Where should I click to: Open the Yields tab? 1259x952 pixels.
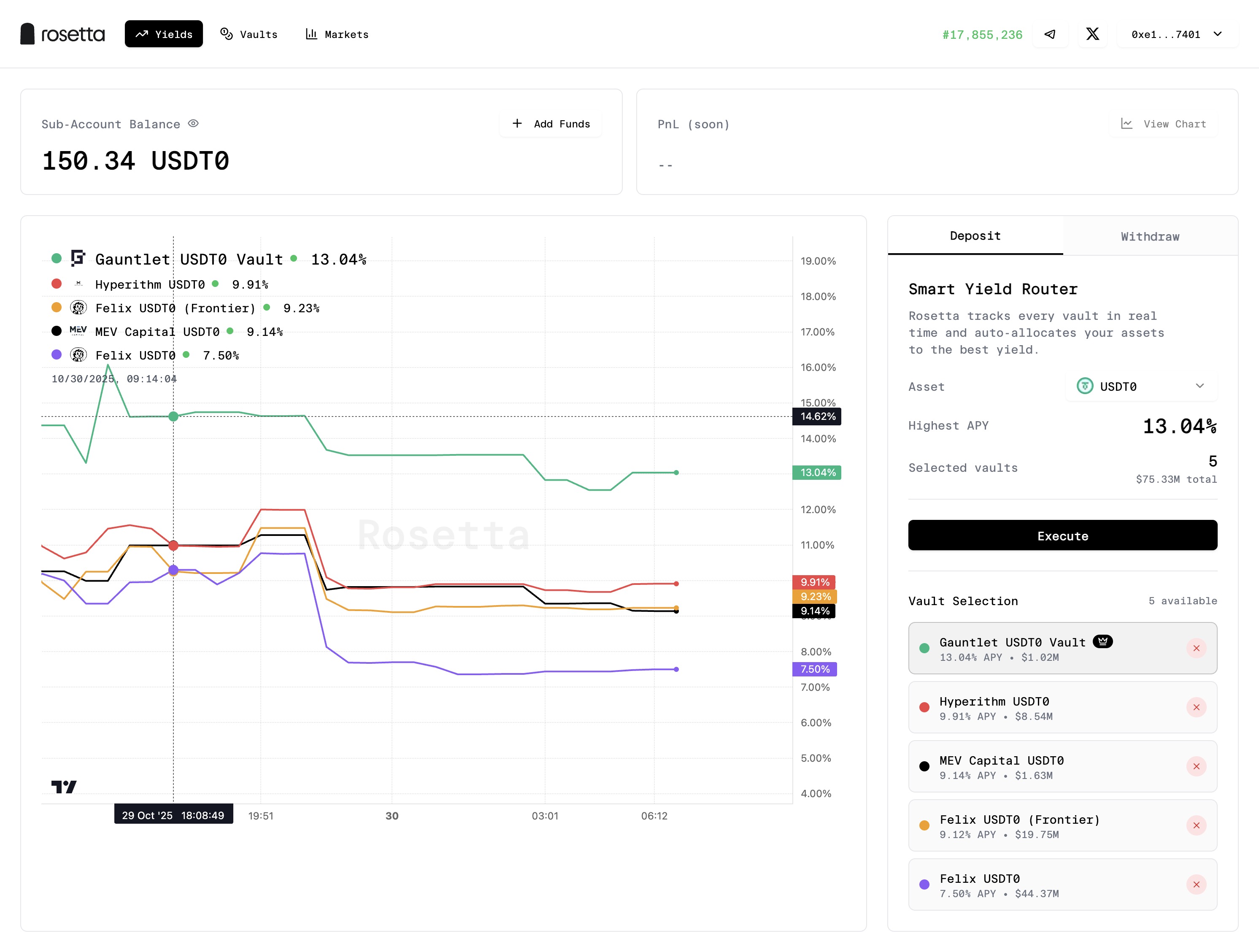(x=164, y=34)
